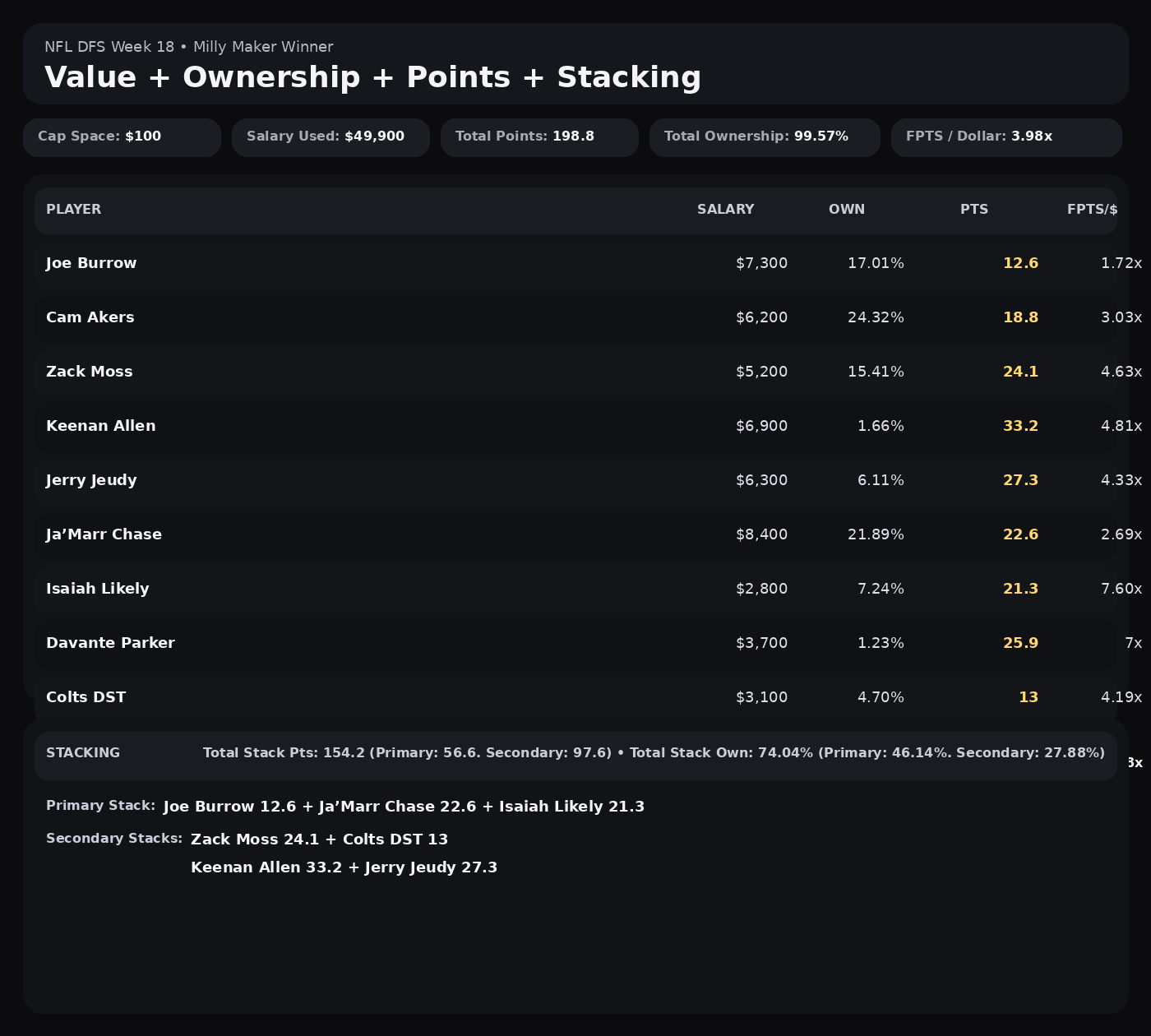Click the Colts DST row name
This screenshot has height=1036, width=1151.
click(86, 698)
